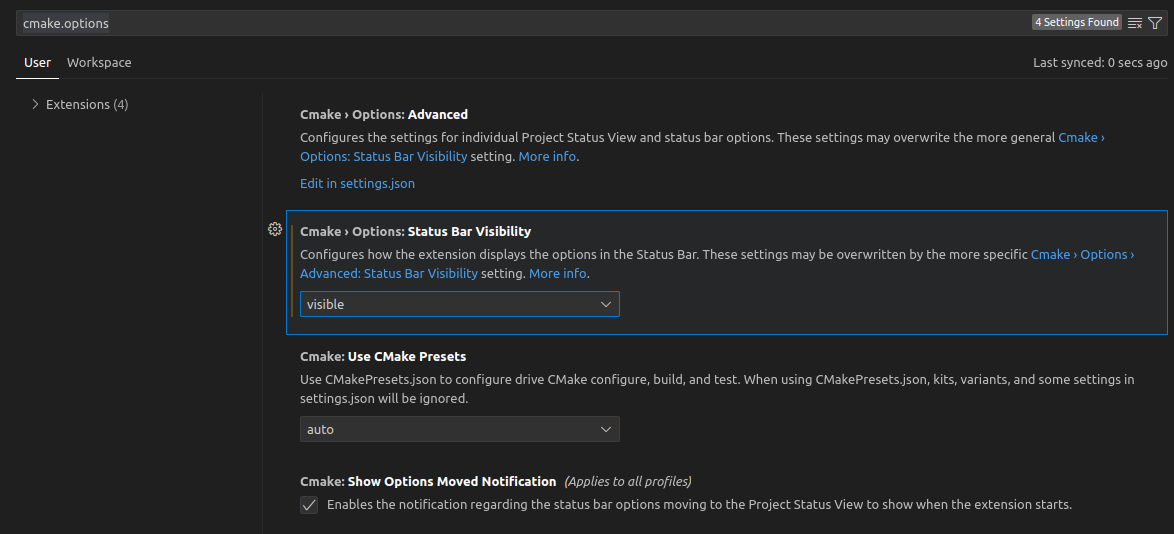Click the 'Last synced' status text
The width and height of the screenshot is (1174, 534).
(1099, 62)
